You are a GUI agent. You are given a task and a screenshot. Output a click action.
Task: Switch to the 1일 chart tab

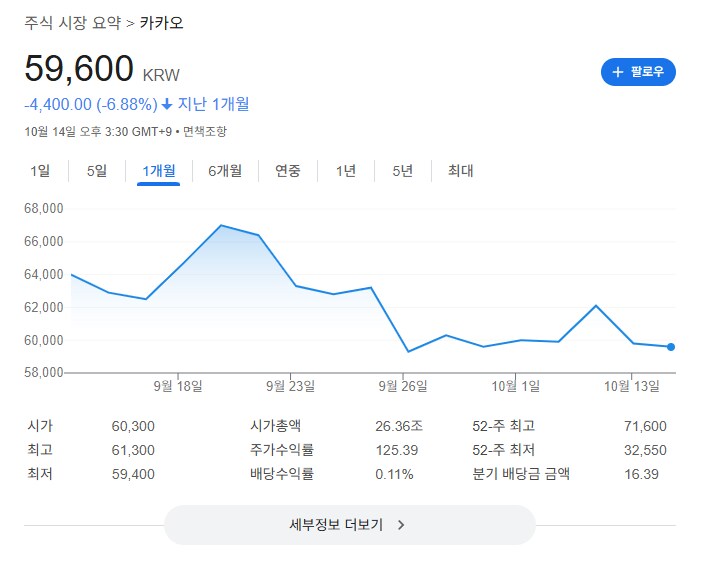[x=40, y=171]
